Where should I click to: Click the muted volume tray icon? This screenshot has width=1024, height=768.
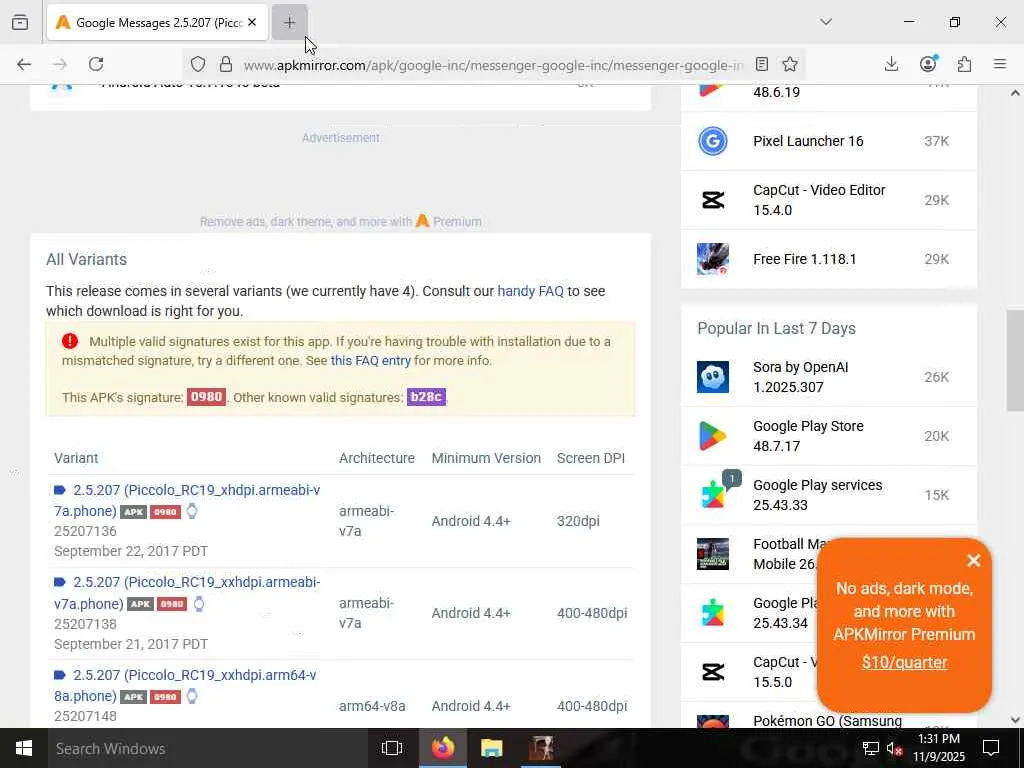point(894,748)
